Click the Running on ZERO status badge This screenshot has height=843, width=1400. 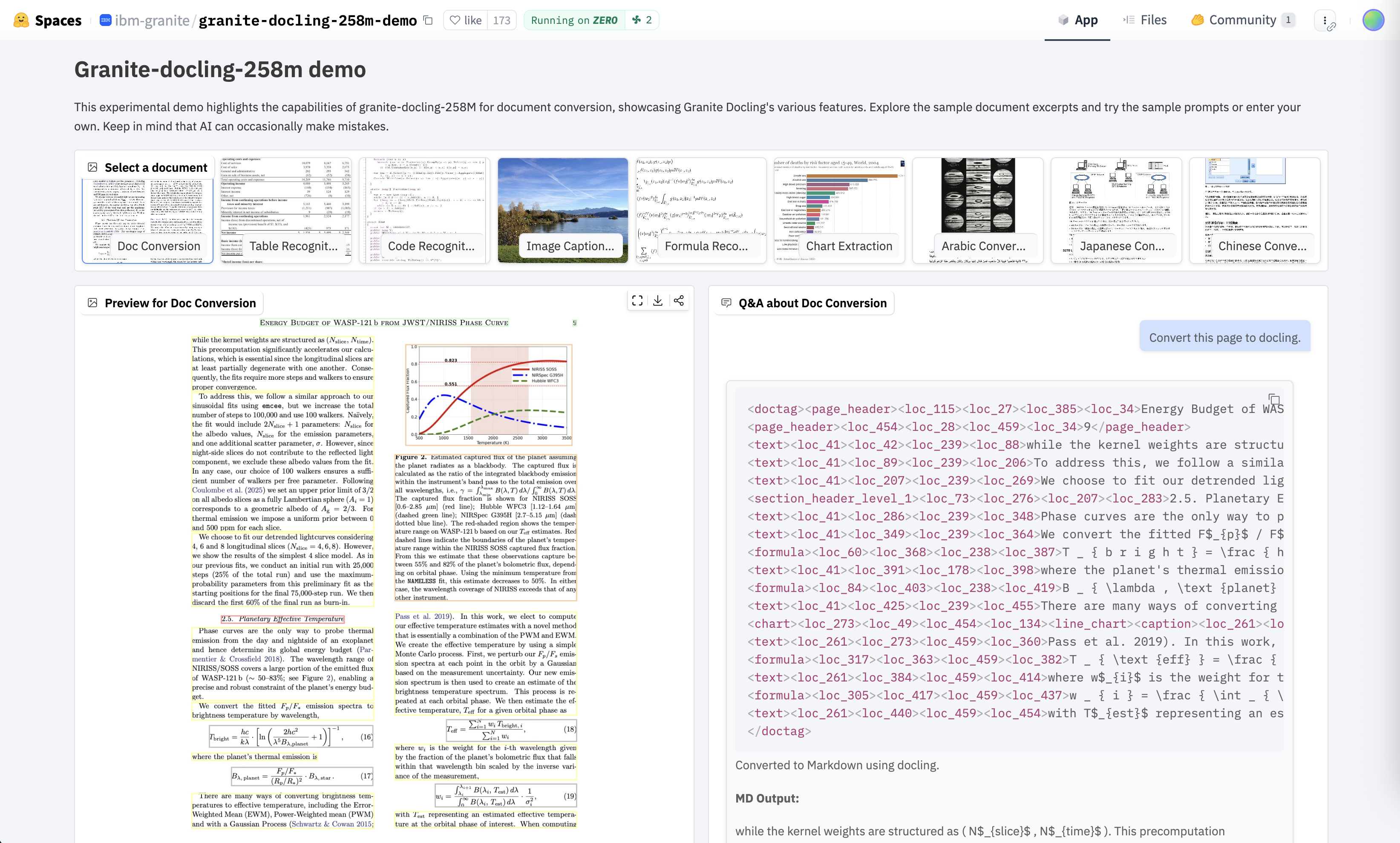pos(574,20)
